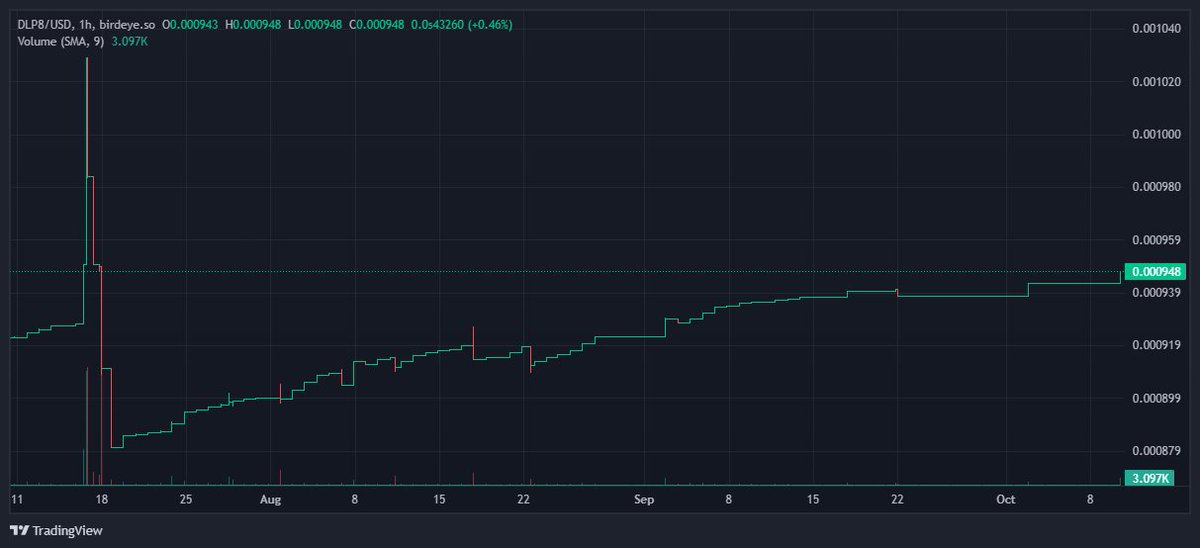Image resolution: width=1200 pixels, height=548 pixels.
Task: Click the 0.000959 price axis label
Action: click(1156, 240)
